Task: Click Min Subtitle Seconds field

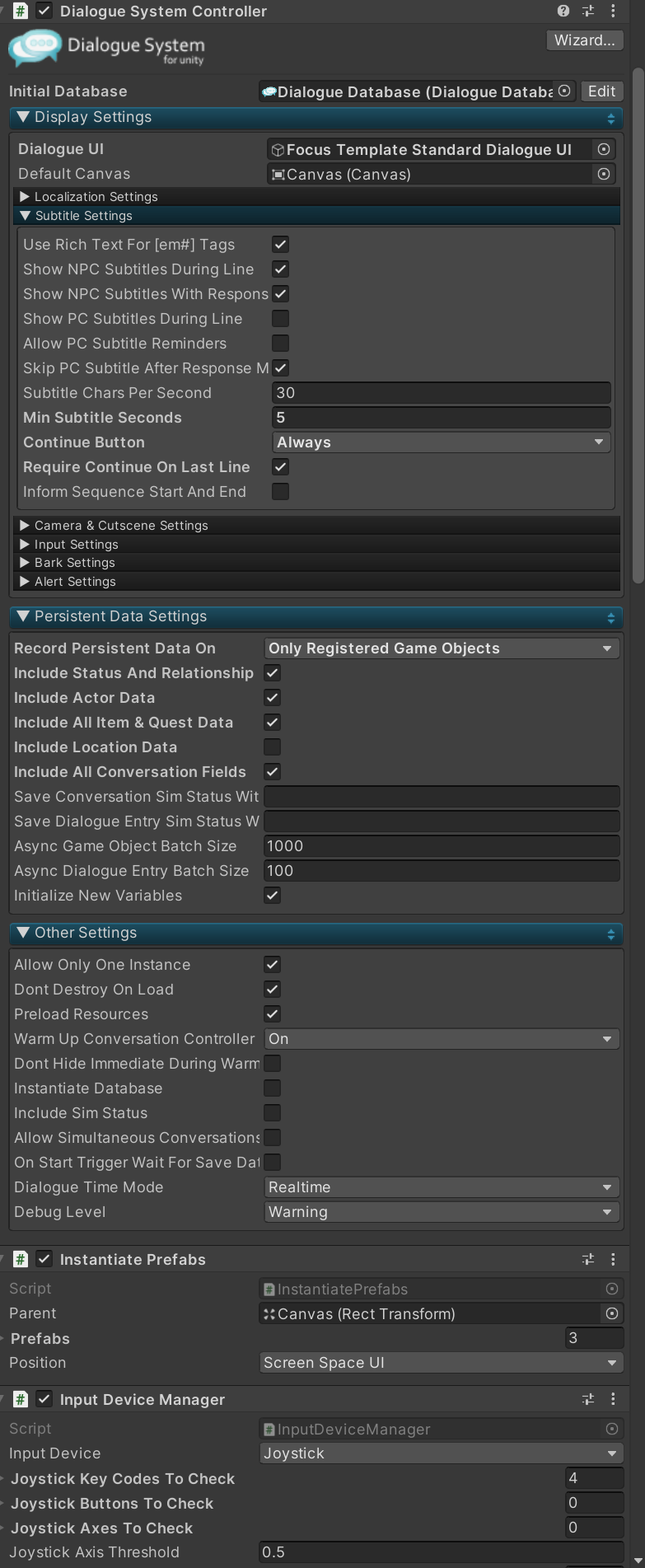Action: (442, 418)
